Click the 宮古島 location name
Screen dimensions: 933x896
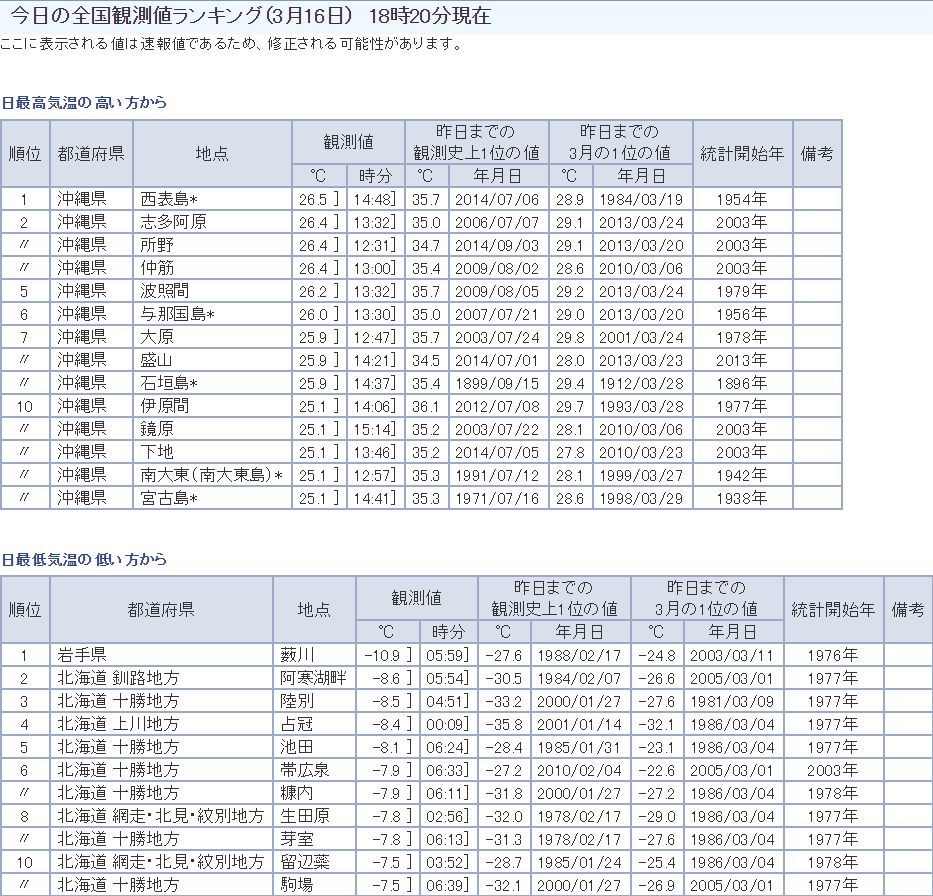tap(169, 498)
